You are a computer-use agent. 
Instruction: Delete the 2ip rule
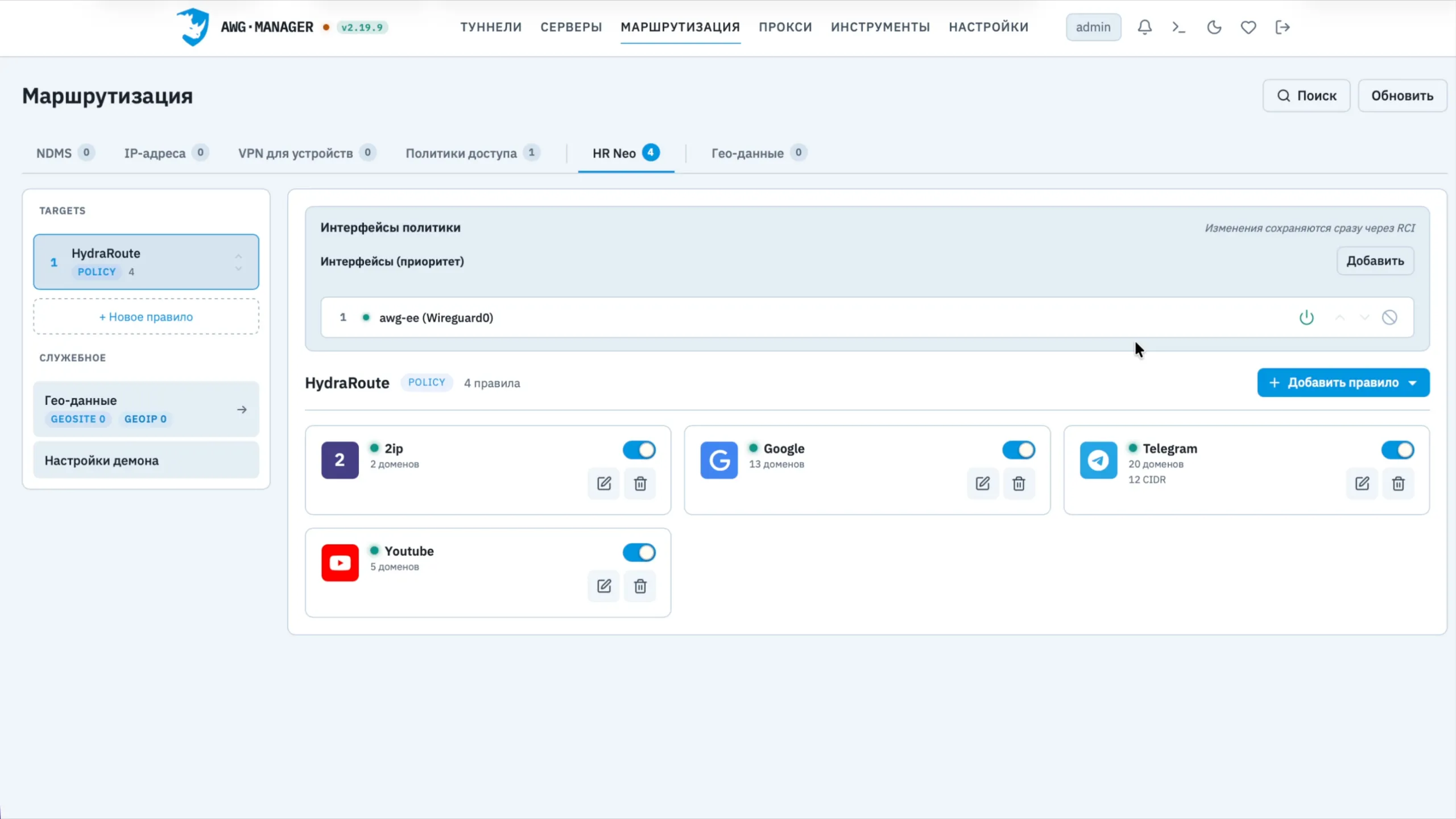[640, 483]
